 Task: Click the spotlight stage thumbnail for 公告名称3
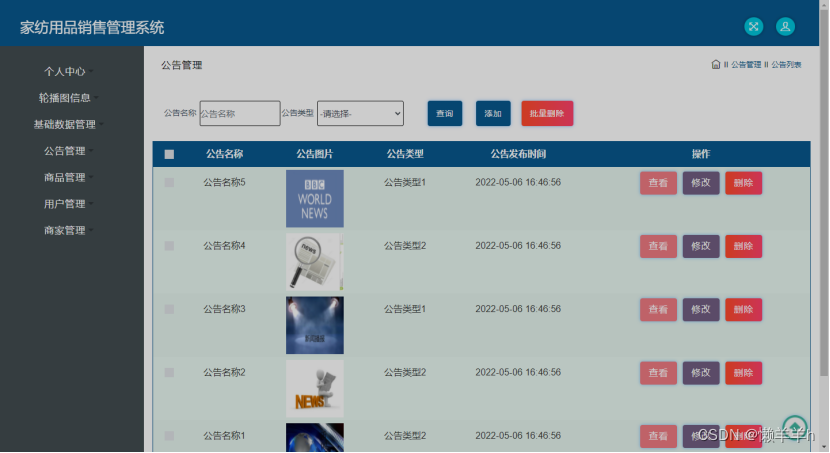[314, 325]
